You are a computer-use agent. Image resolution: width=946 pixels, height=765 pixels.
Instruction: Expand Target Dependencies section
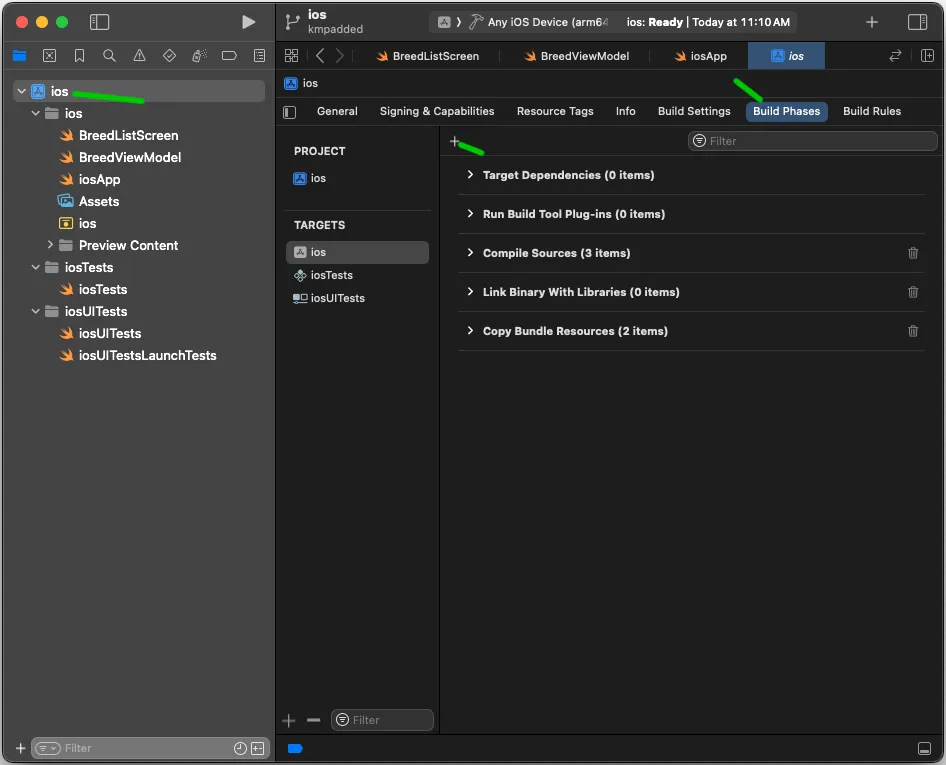click(470, 175)
